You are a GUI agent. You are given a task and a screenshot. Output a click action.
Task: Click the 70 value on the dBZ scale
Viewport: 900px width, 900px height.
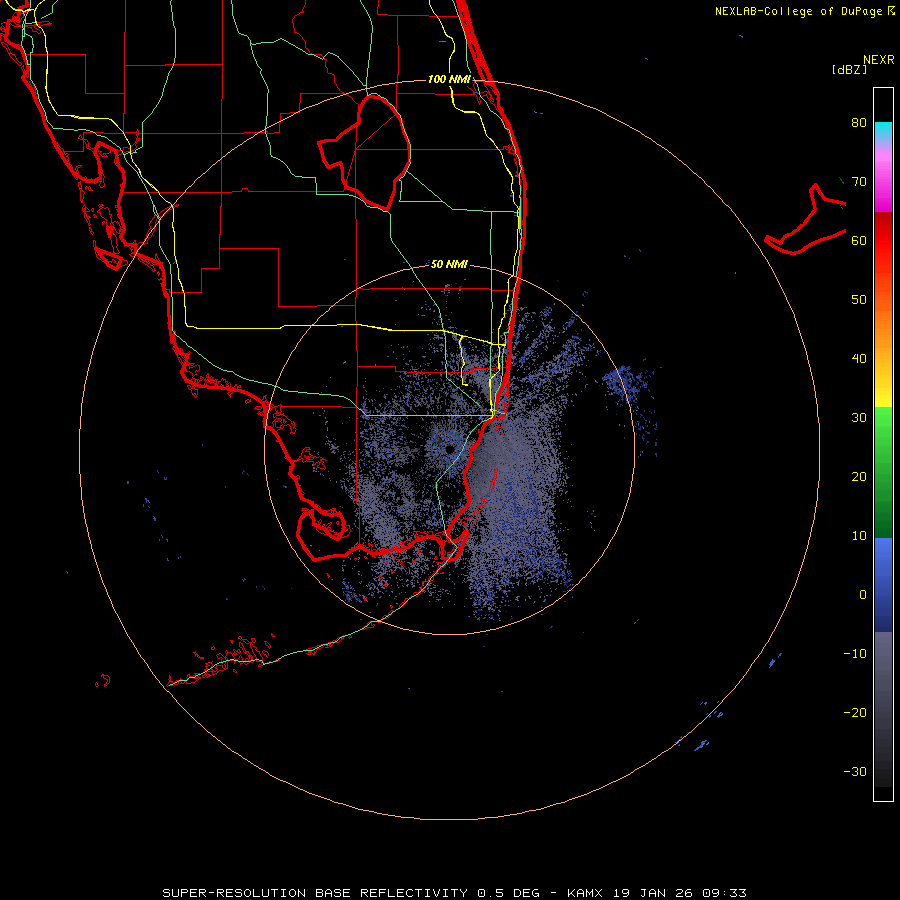pyautogui.click(x=859, y=181)
